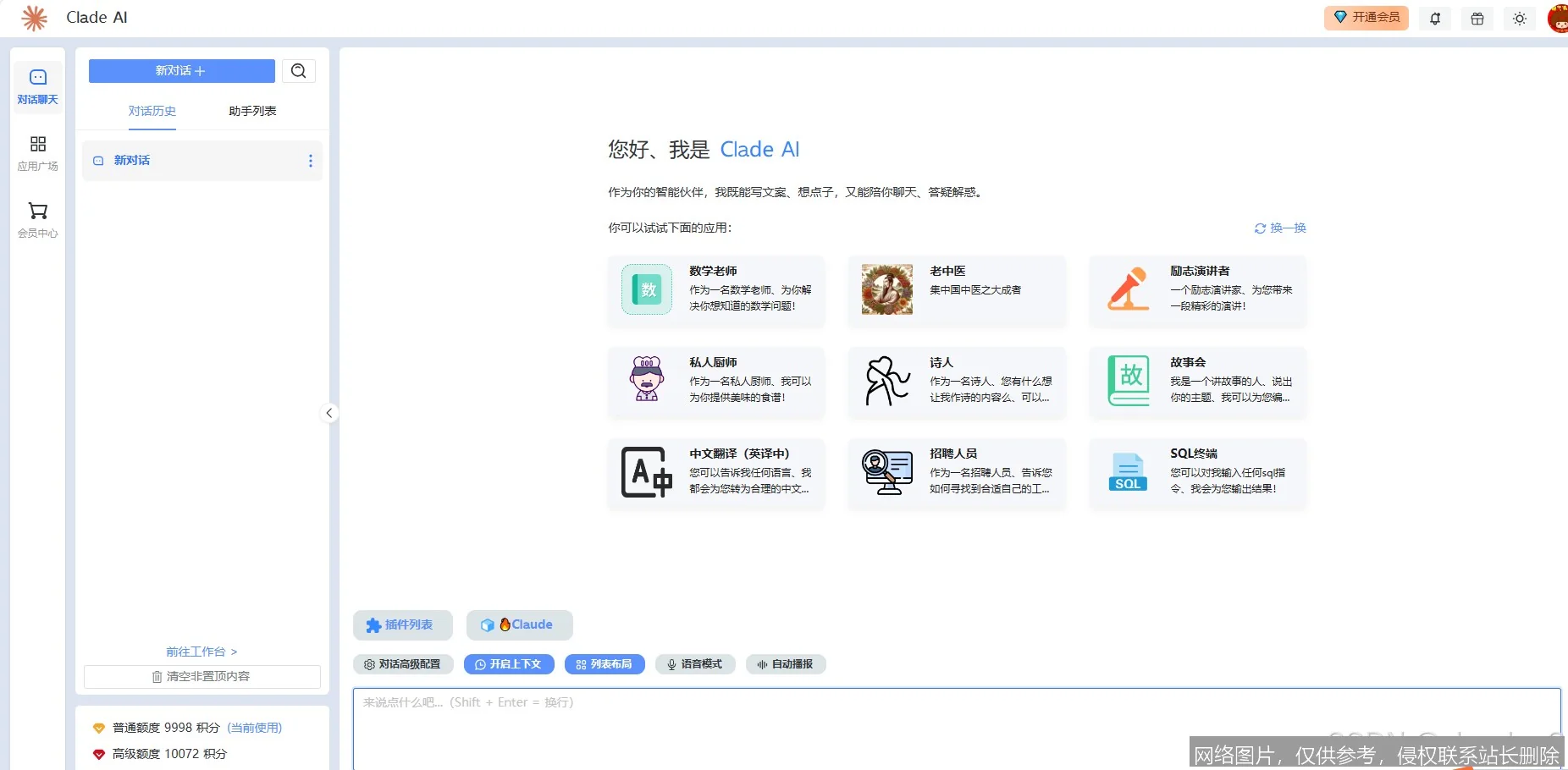Select 对话聊天 in the left sidebar

click(x=37, y=85)
